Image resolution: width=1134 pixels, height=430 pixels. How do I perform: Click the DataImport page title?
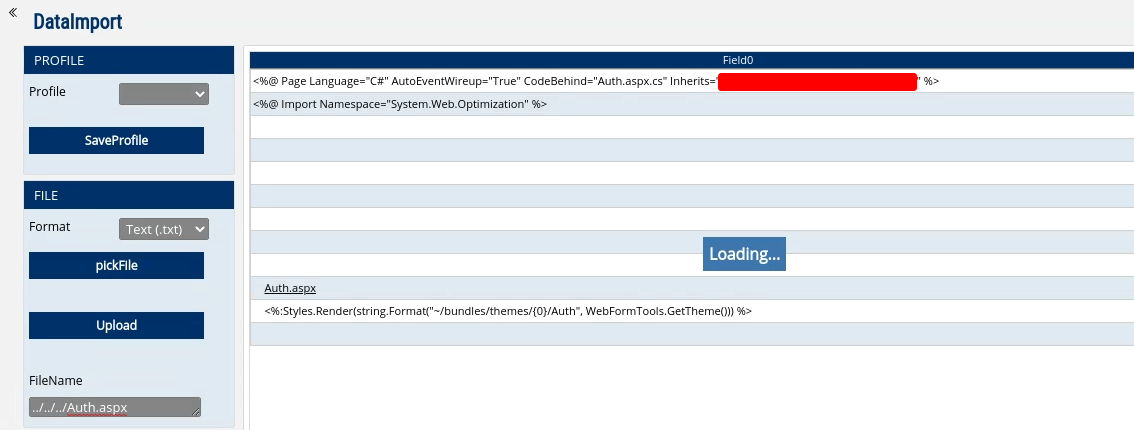click(78, 22)
